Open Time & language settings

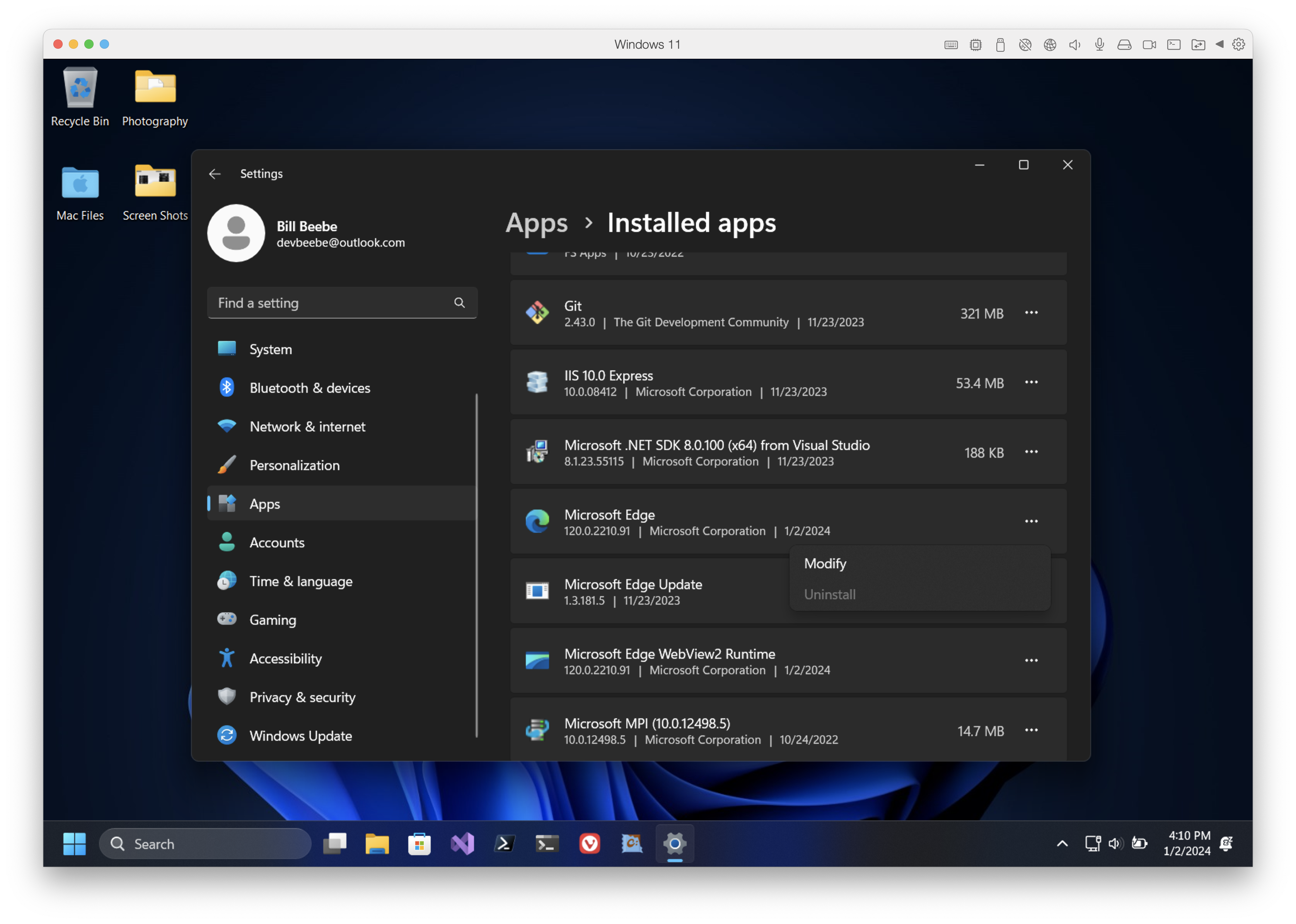click(x=341, y=581)
